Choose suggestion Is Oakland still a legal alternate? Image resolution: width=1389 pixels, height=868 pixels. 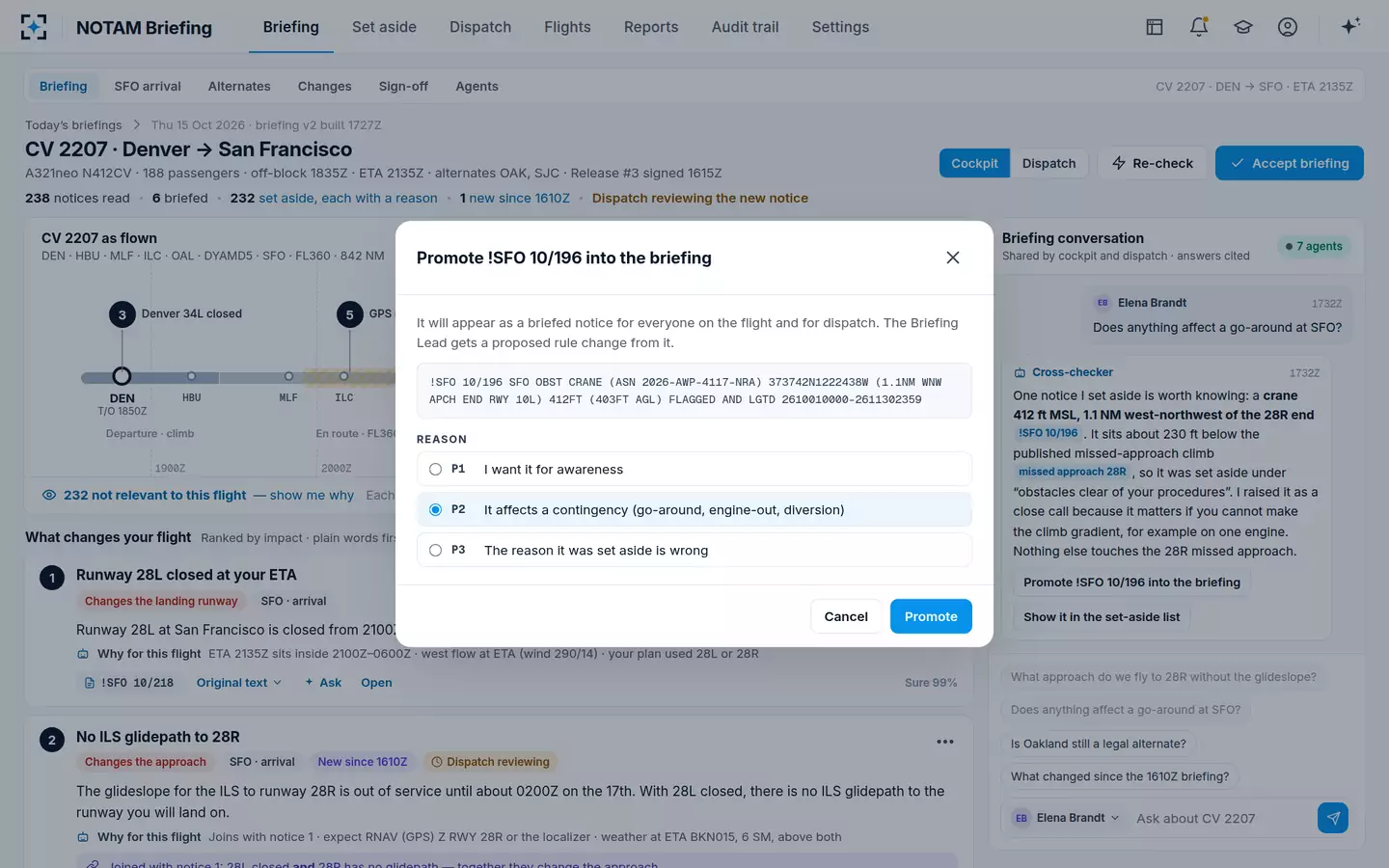1098,744
